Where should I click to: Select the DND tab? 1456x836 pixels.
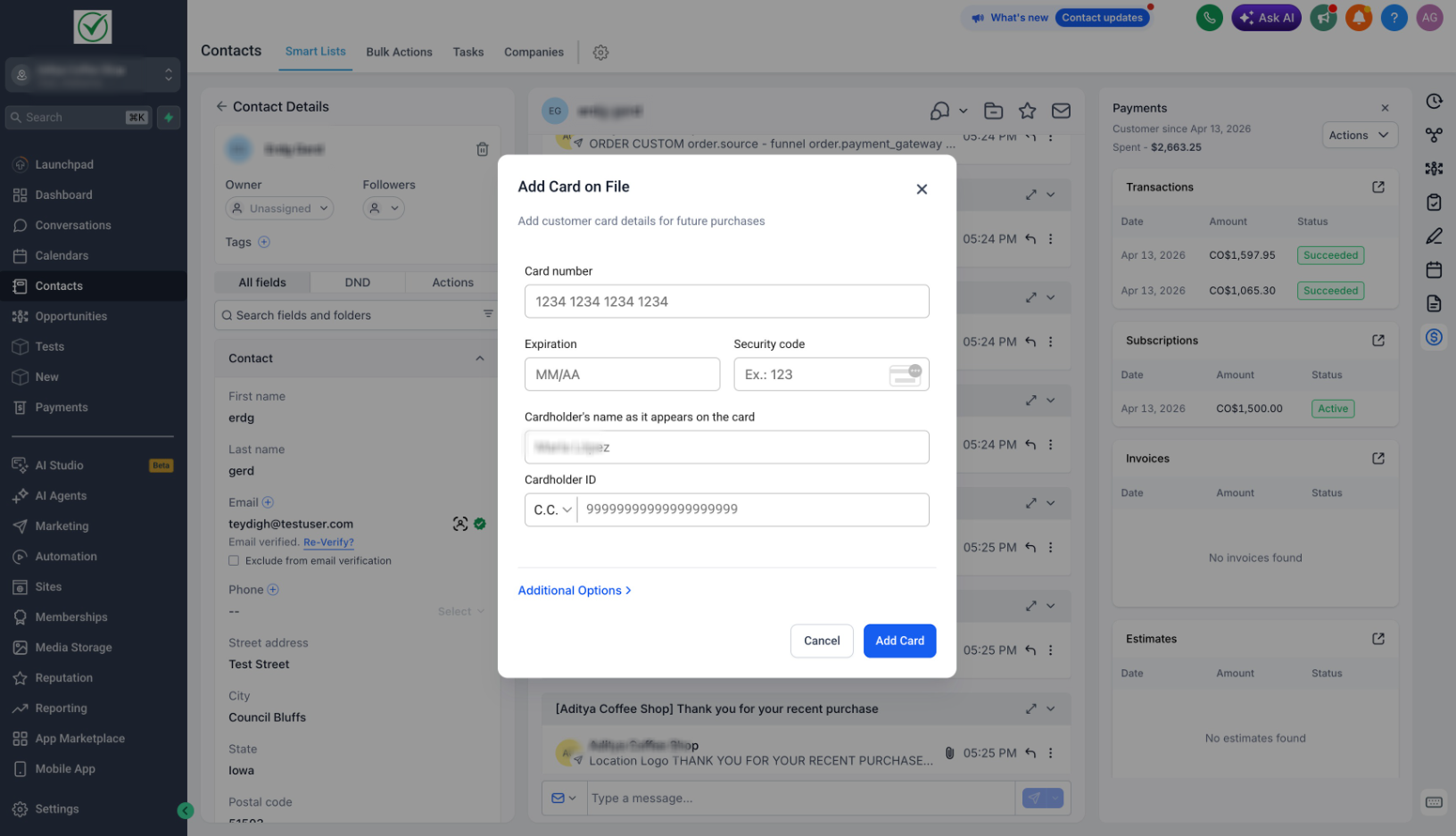[358, 282]
